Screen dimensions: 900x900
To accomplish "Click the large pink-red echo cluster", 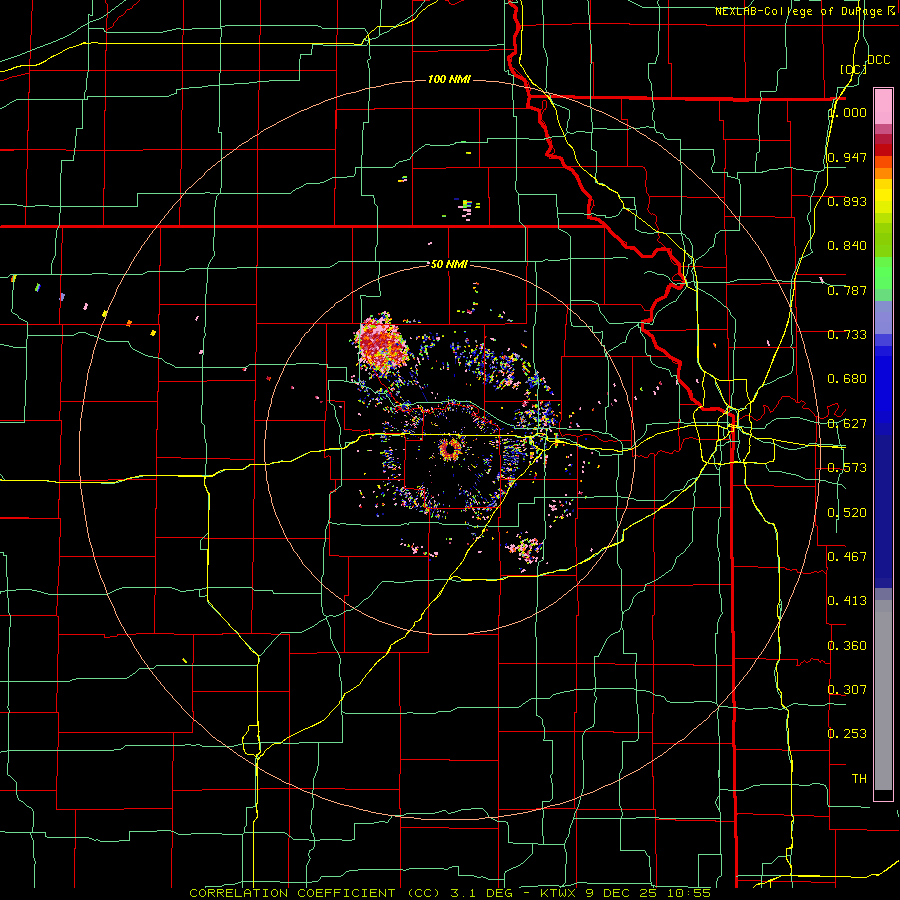I will (381, 344).
